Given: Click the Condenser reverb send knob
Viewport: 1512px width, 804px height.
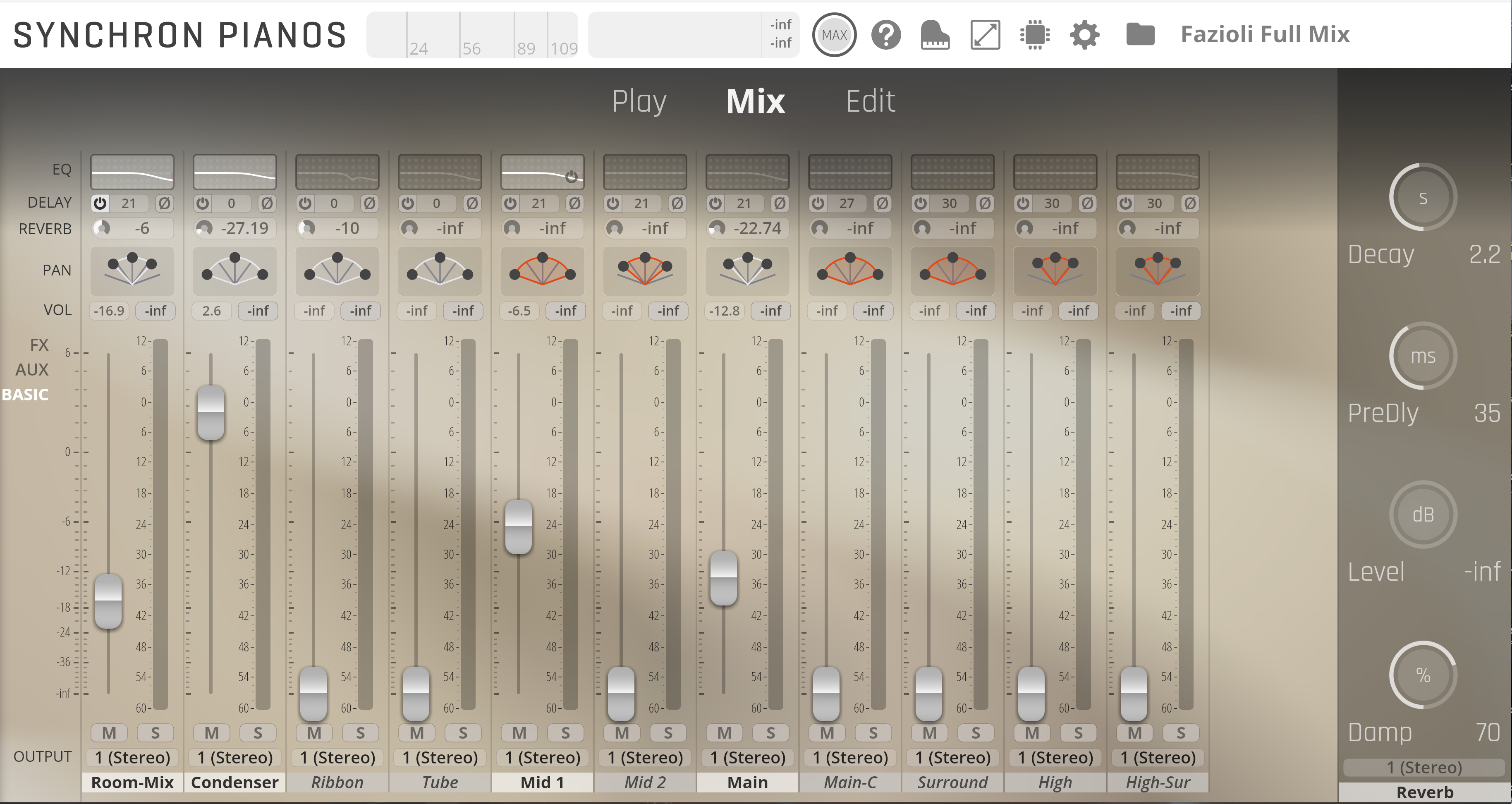Looking at the screenshot, I should tap(204, 228).
